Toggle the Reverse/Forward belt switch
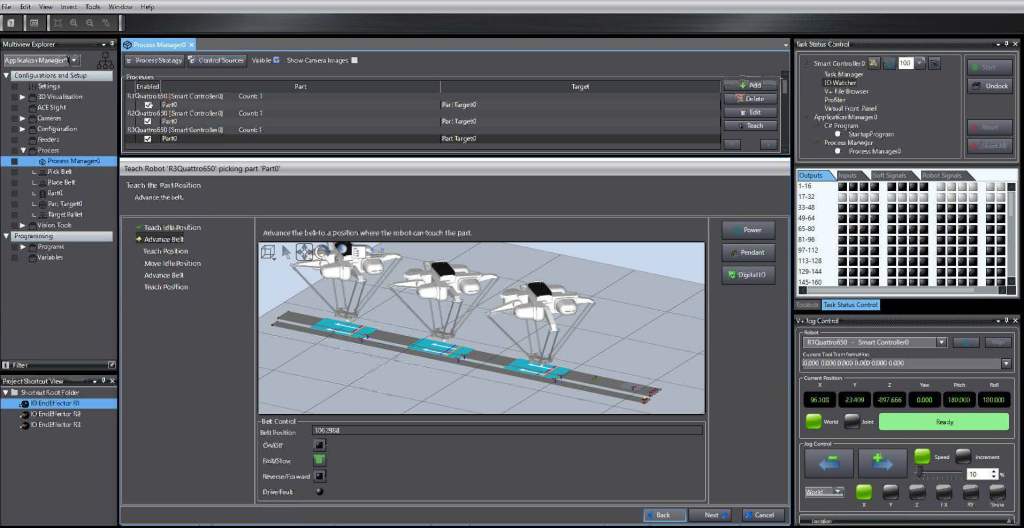This screenshot has height=528, width=1024. [x=319, y=476]
